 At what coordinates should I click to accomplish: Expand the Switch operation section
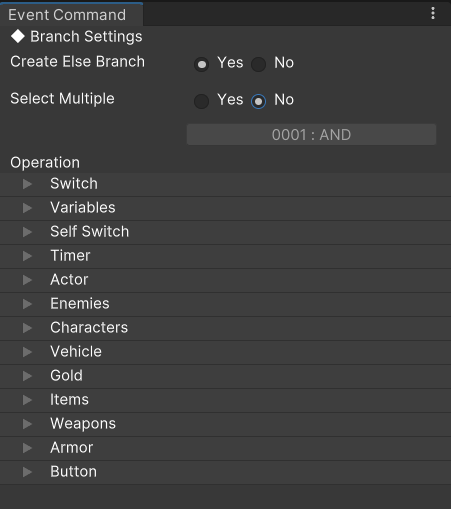27,184
